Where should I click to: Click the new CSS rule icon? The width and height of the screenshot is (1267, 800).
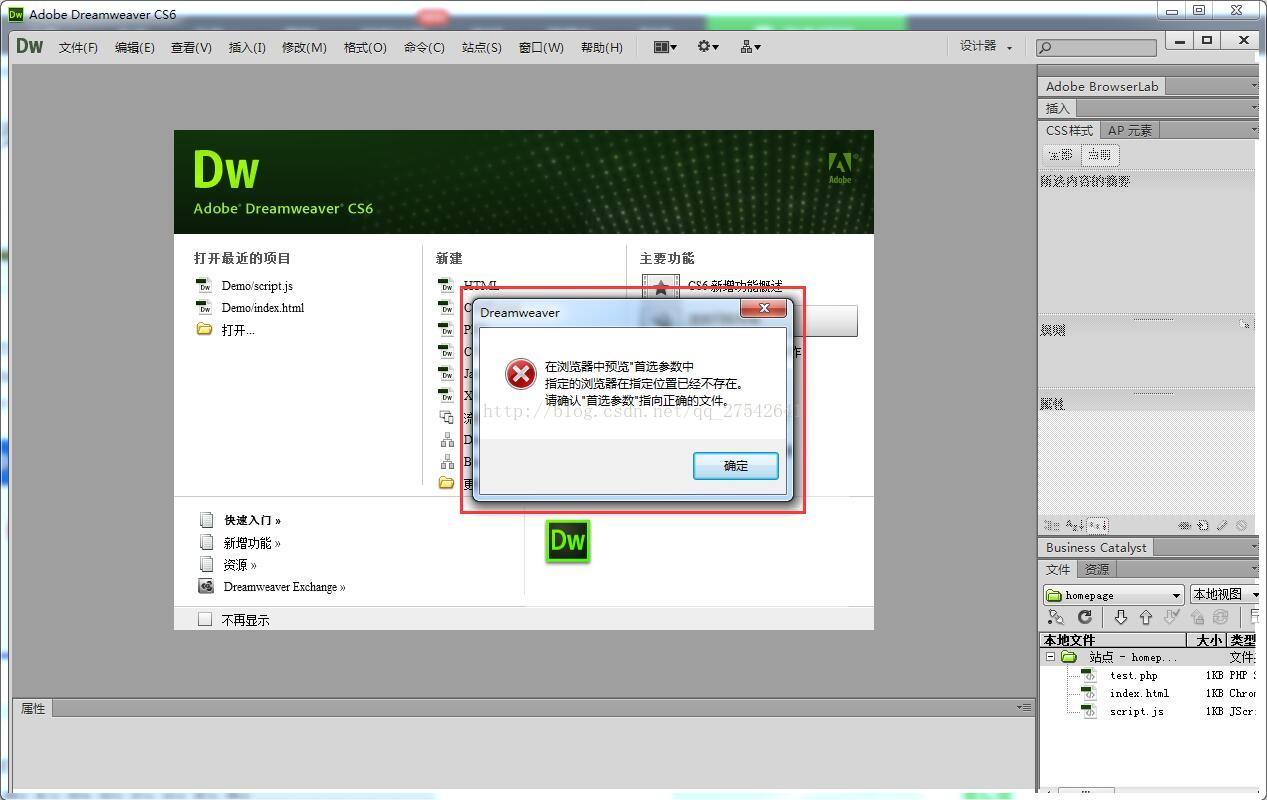pos(1203,525)
